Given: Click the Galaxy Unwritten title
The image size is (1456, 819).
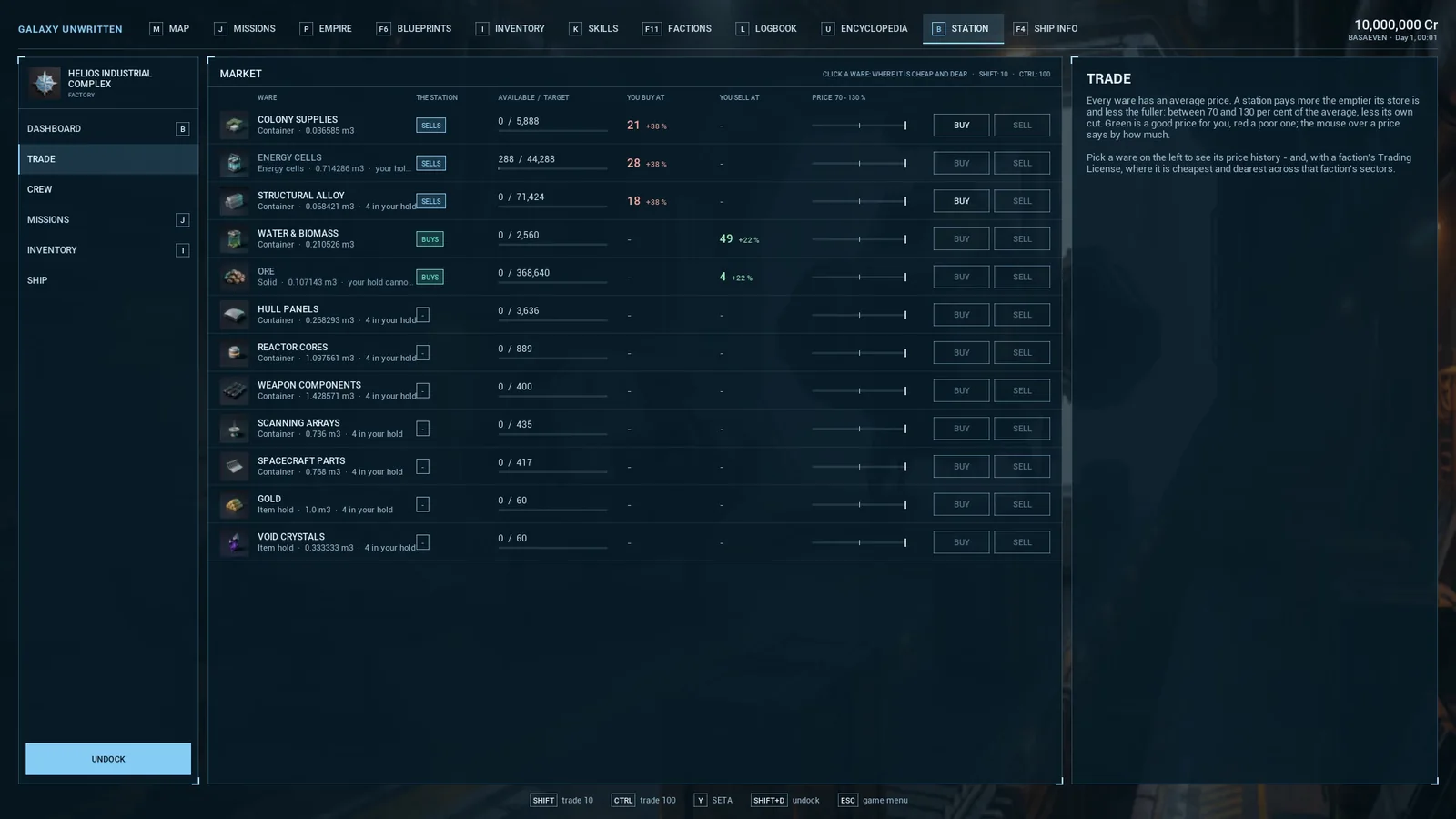Looking at the screenshot, I should coord(70,29).
